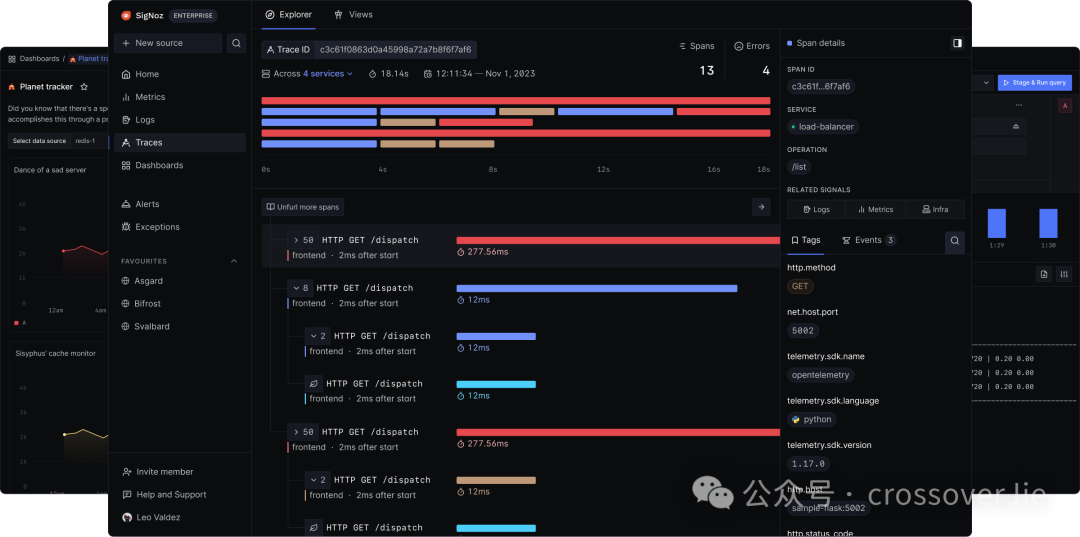Select the blue 8-span duration bar

tap(596, 288)
